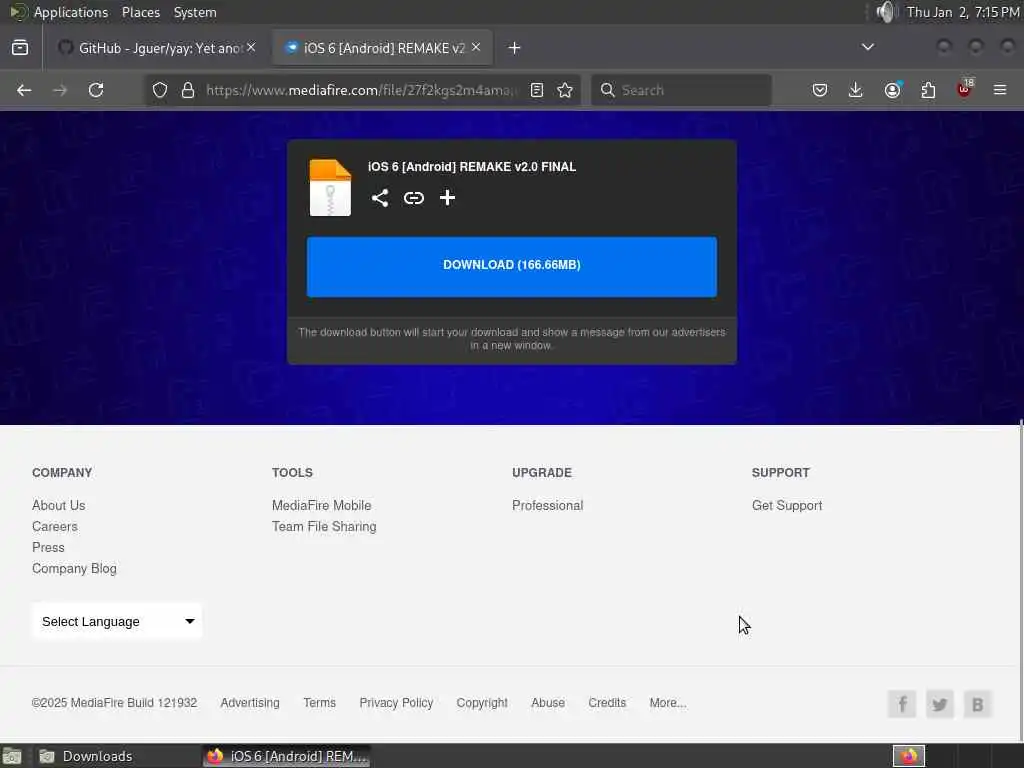
Task: Open the System menu
Action: (195, 12)
